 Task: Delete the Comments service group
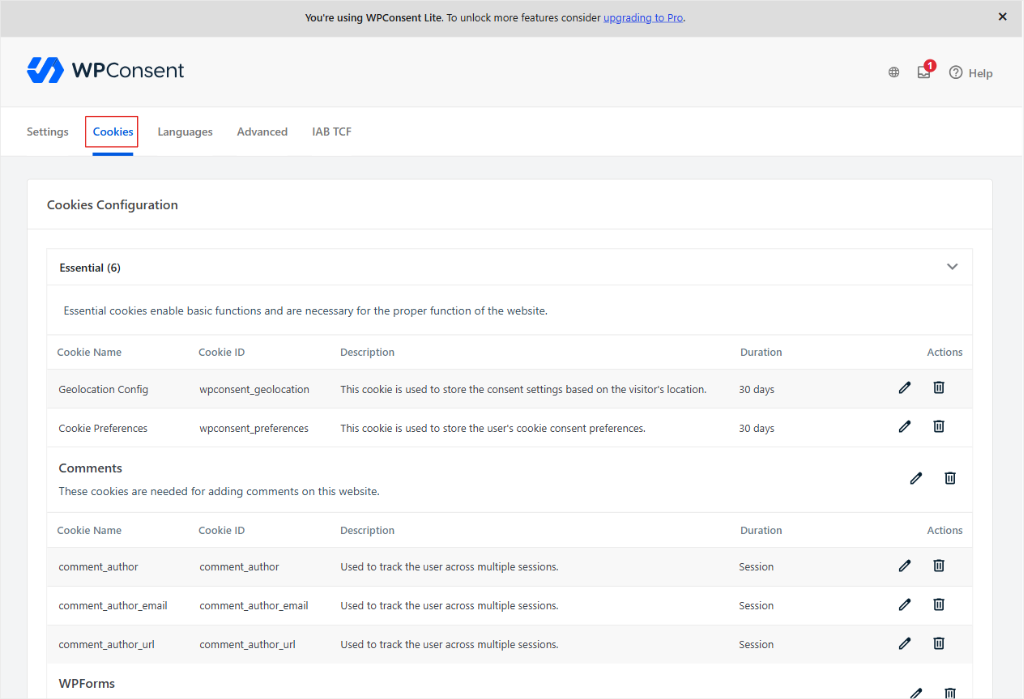[950, 478]
